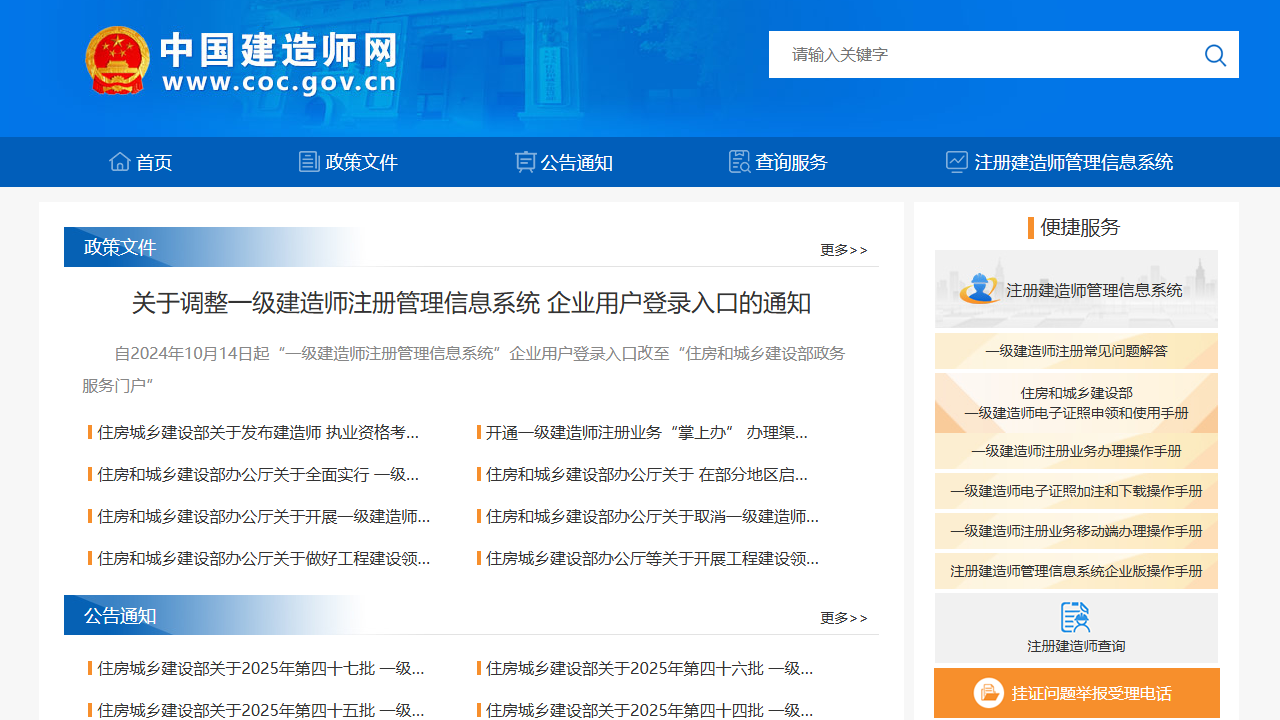
Task: Click the magnifier icon to search
Action: (1215, 55)
